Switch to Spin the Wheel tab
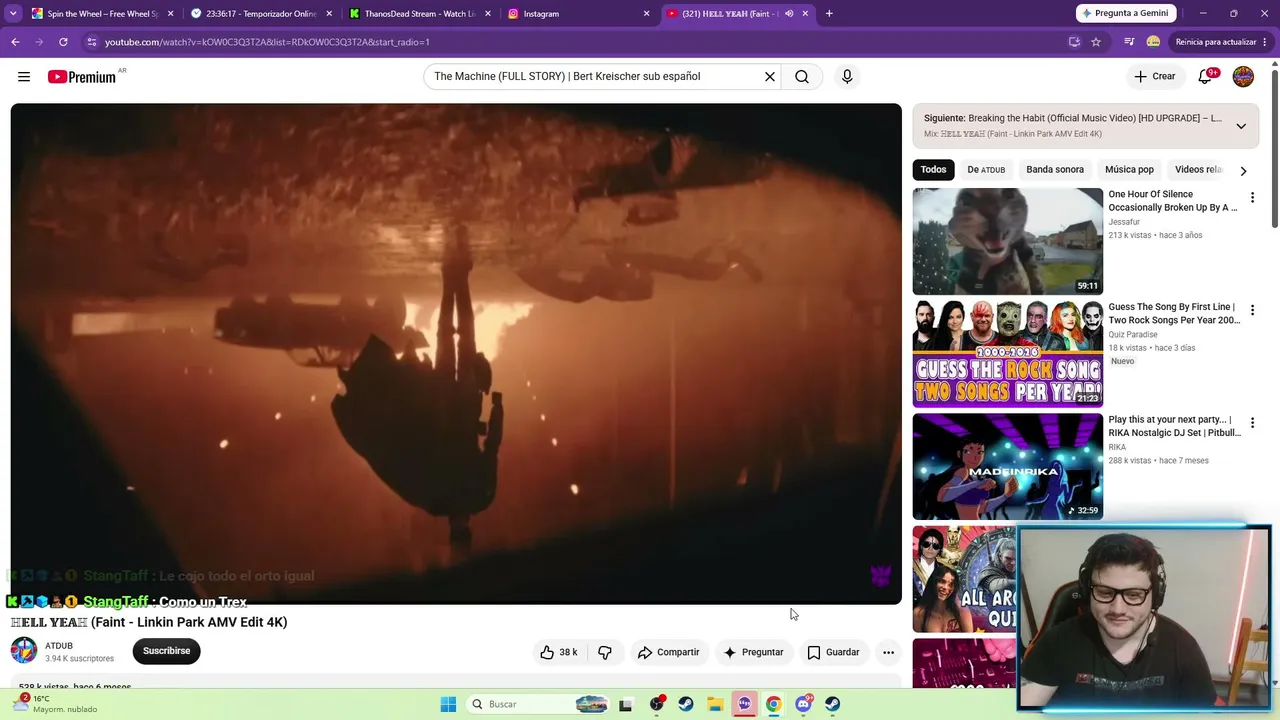 pyautogui.click(x=102, y=14)
